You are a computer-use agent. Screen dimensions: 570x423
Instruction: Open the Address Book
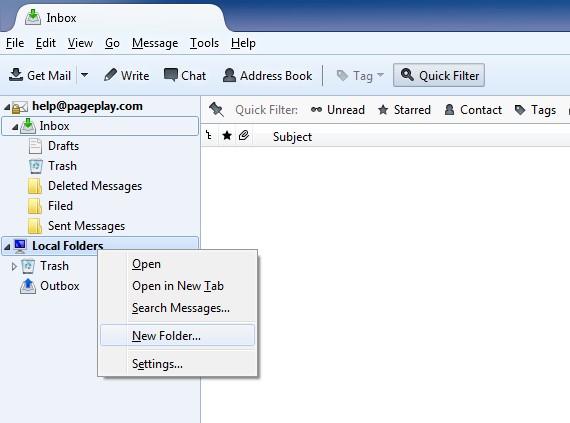coord(267,76)
